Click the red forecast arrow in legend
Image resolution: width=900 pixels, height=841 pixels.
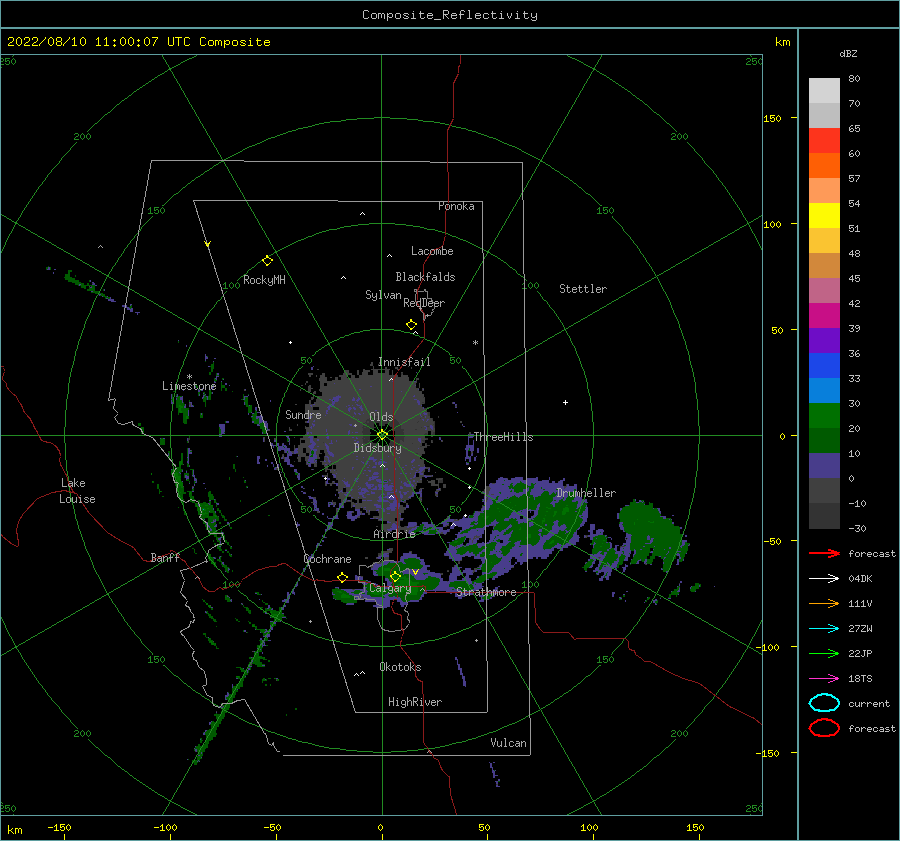(x=824, y=553)
